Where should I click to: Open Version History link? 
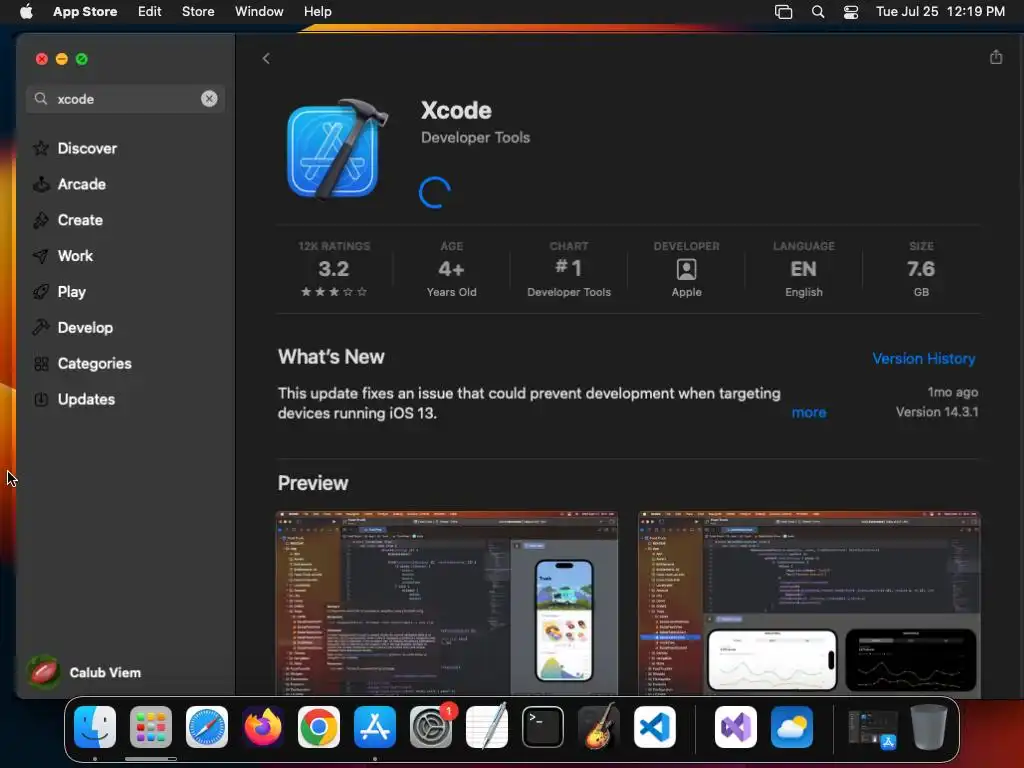(923, 359)
